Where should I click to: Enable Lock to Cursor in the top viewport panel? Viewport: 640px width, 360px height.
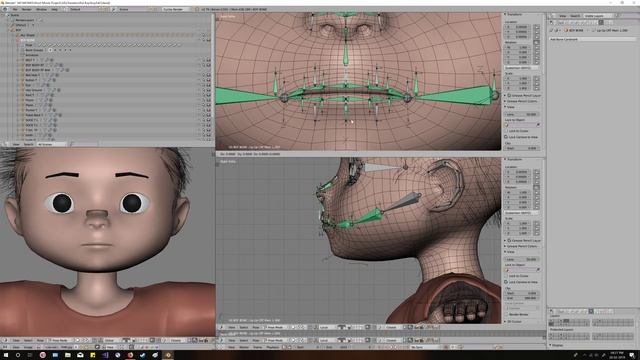[506, 131]
